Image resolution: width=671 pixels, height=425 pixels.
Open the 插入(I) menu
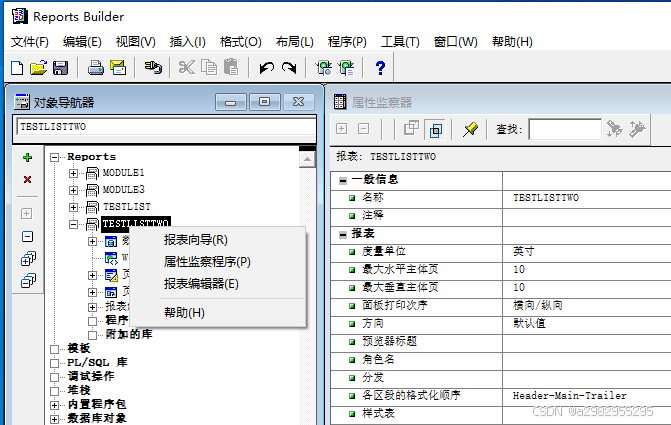pos(187,42)
